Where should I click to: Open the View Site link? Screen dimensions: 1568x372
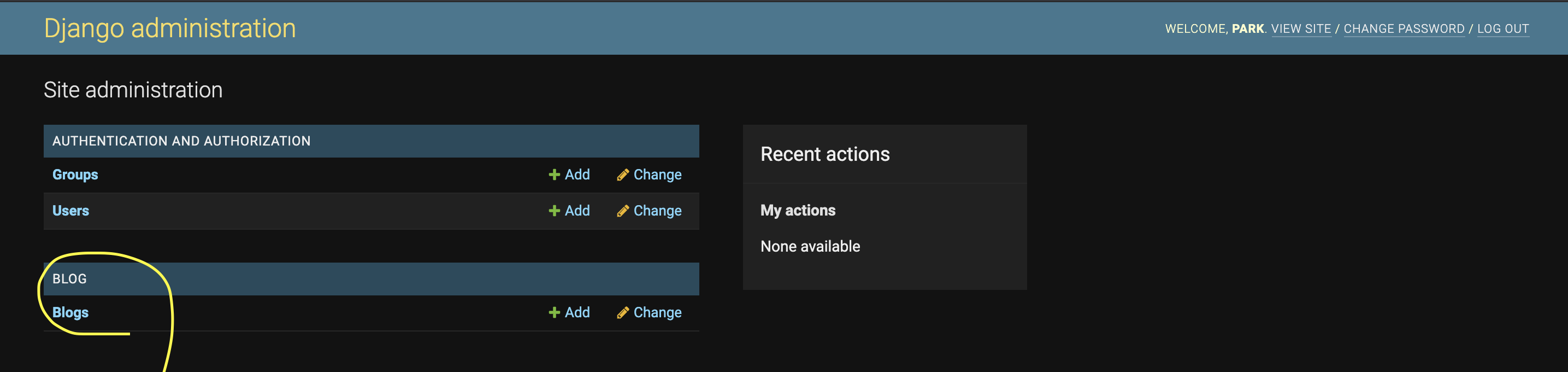tap(1301, 28)
